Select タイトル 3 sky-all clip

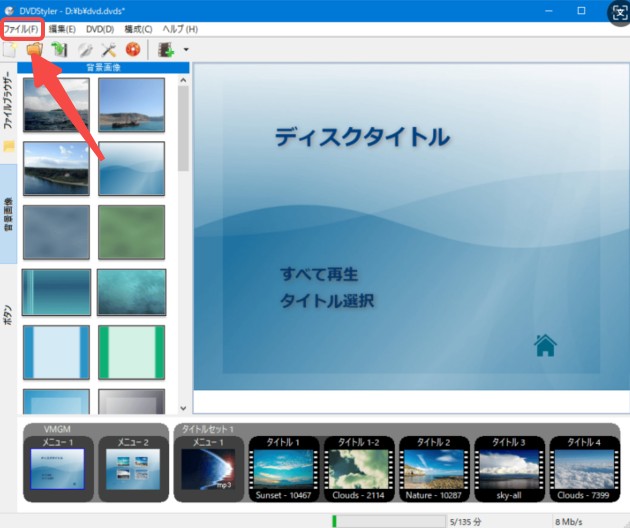pyautogui.click(x=509, y=469)
